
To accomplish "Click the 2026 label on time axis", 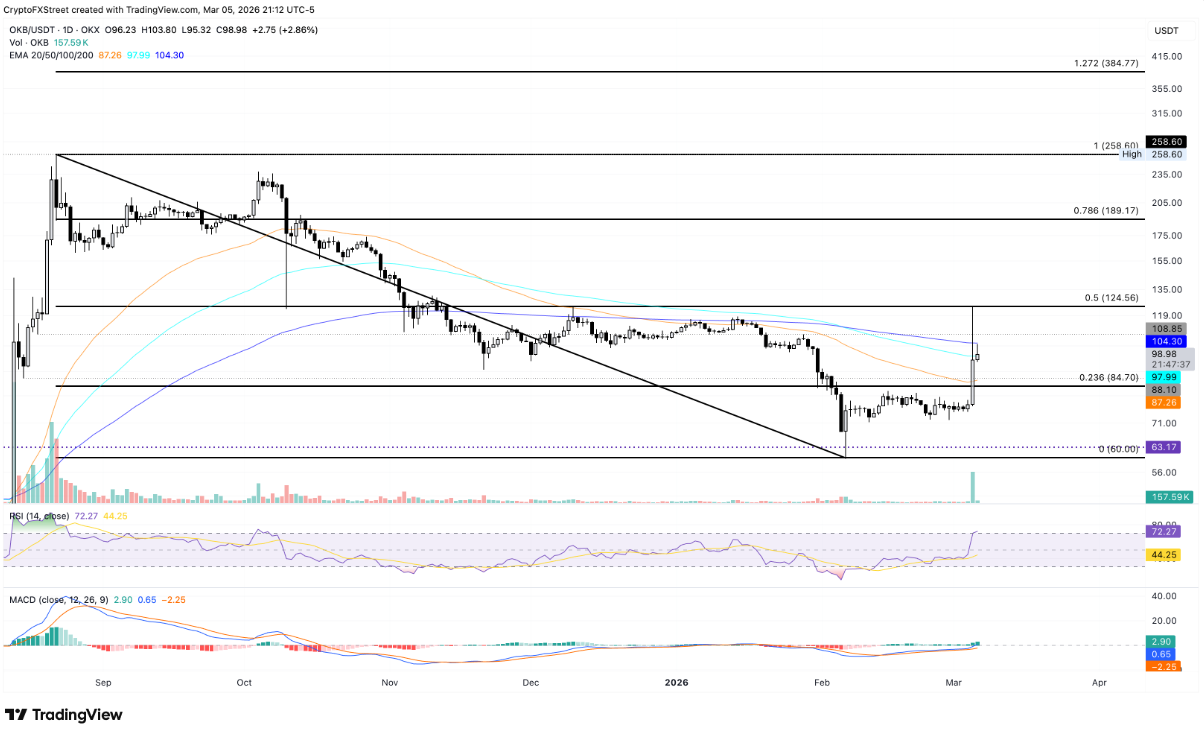I will [677, 682].
